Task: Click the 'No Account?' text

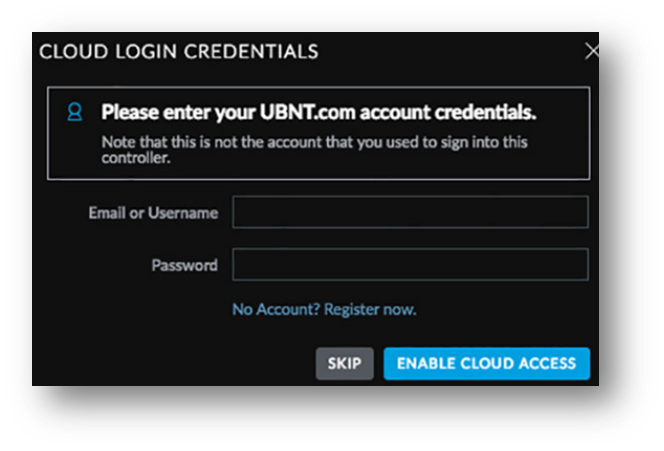Action: click(276, 310)
